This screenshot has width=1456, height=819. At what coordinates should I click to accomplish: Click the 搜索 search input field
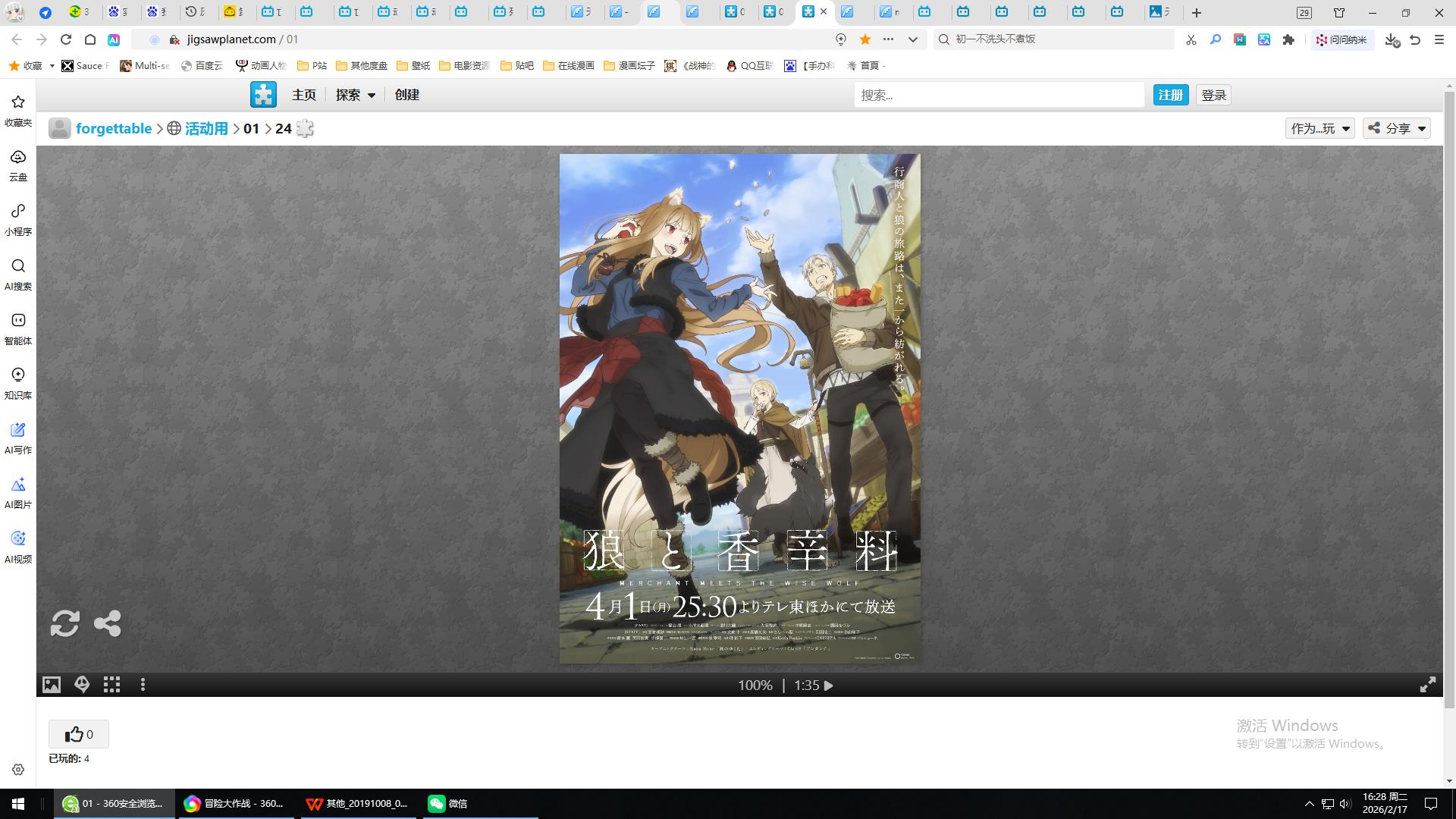998,95
